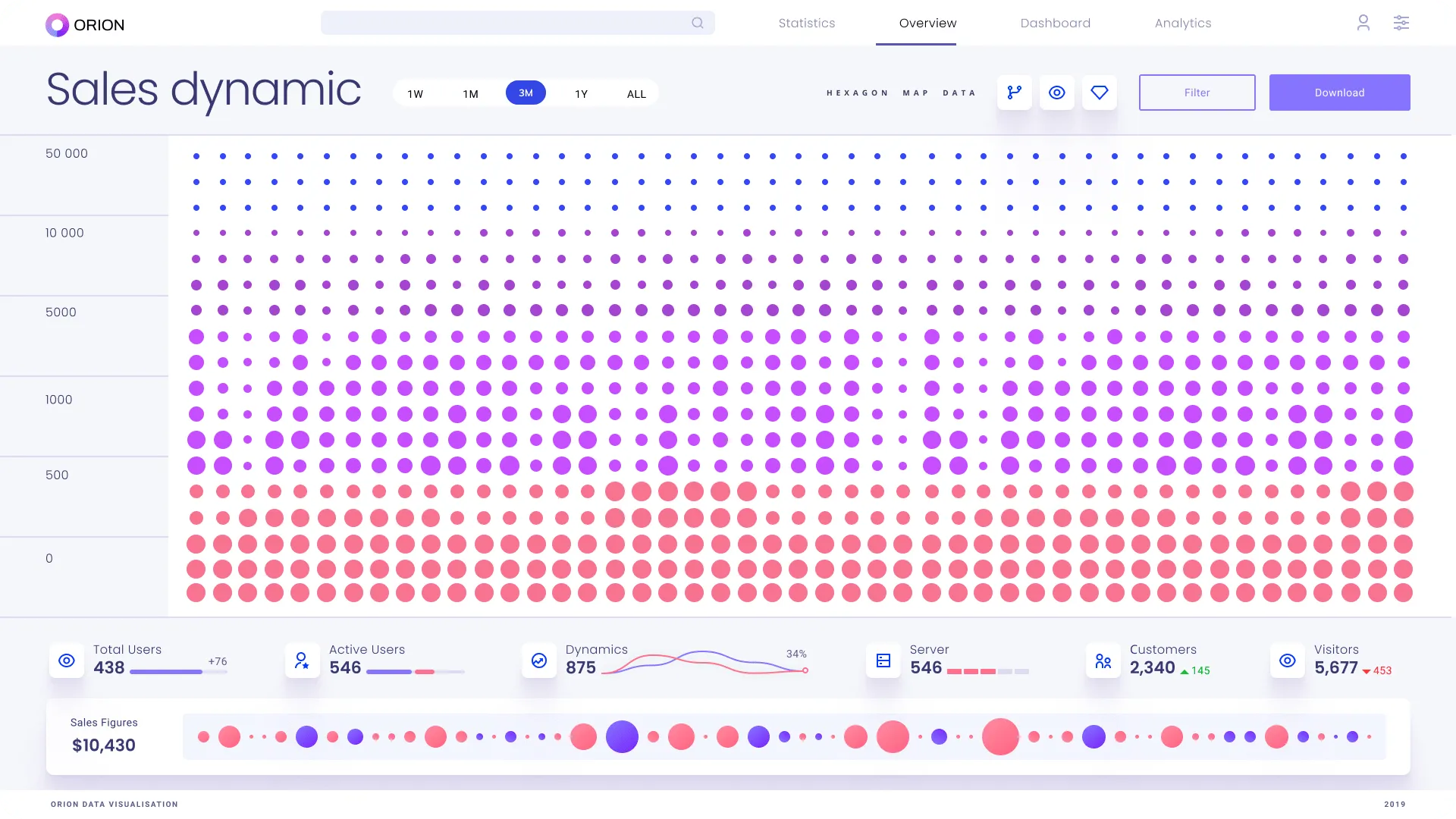This screenshot has height=819, width=1456.
Task: Open the Analytics tab
Action: pyautogui.click(x=1182, y=23)
